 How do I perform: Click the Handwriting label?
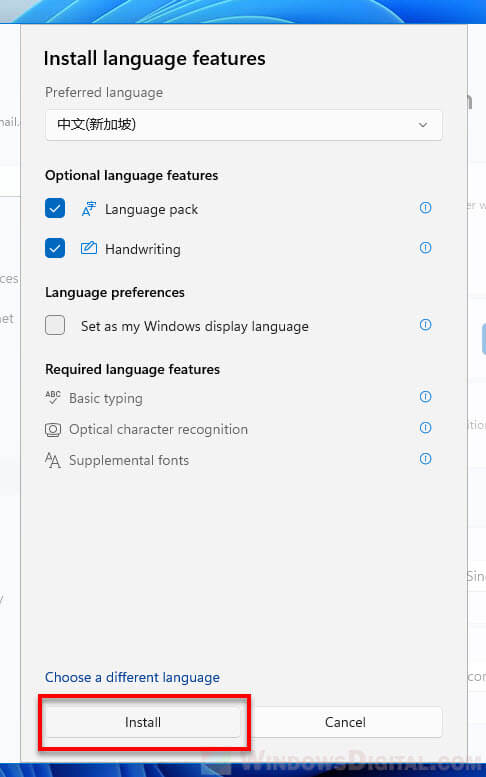coord(143,249)
